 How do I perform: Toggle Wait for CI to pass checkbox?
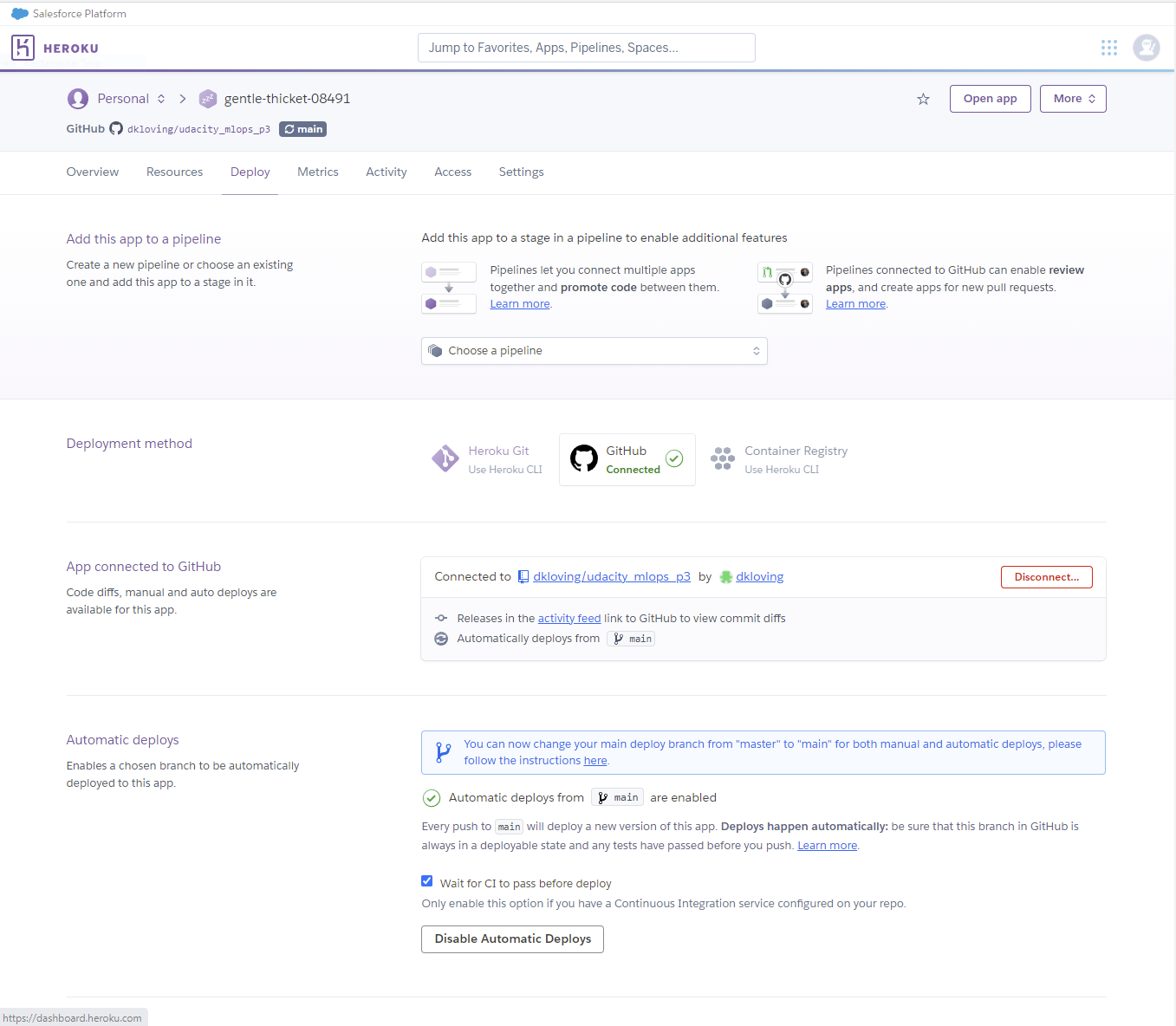[x=427, y=881]
